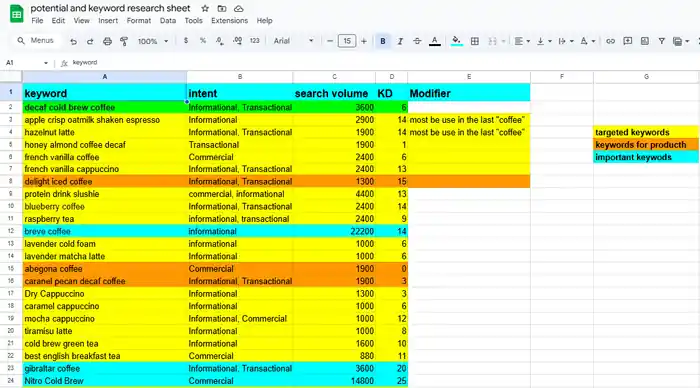Open the fill color picker
700x388 pixels.
pos(456,41)
